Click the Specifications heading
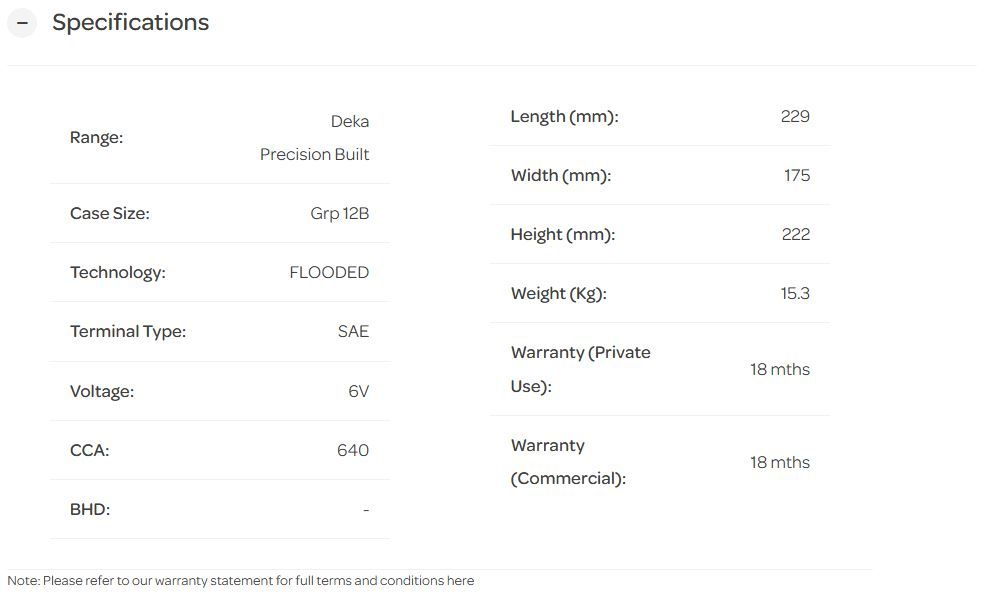991x611 pixels. click(130, 23)
